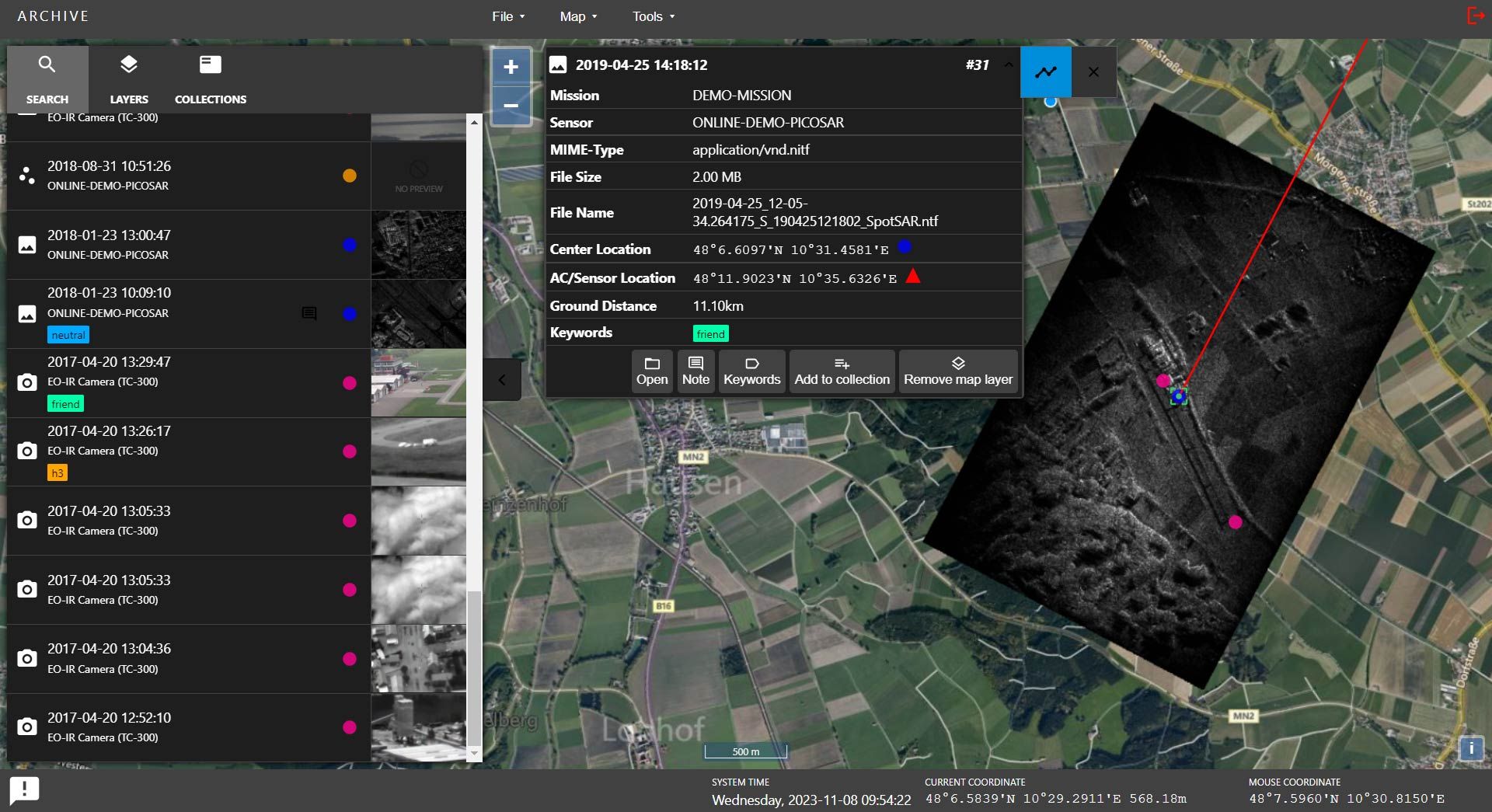The image size is (1492, 812).
Task: Click the map info icon
Action: point(1470,748)
